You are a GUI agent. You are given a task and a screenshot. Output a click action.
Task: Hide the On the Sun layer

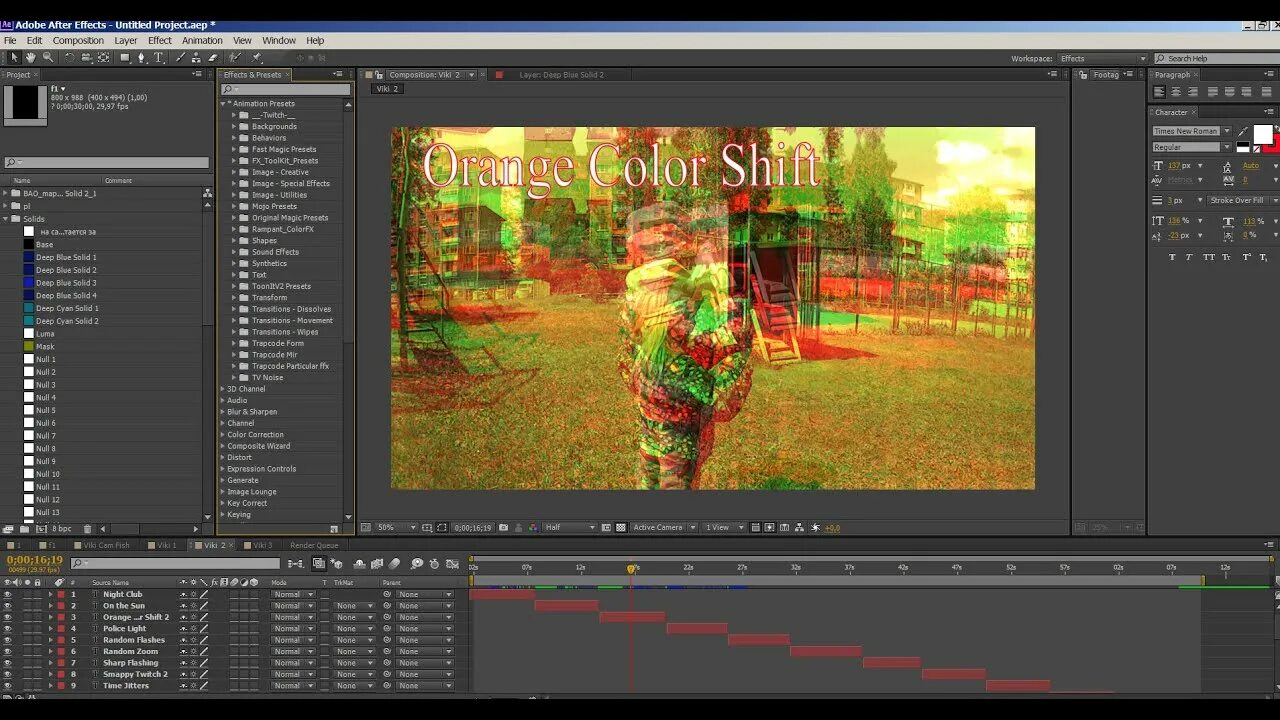click(7, 606)
